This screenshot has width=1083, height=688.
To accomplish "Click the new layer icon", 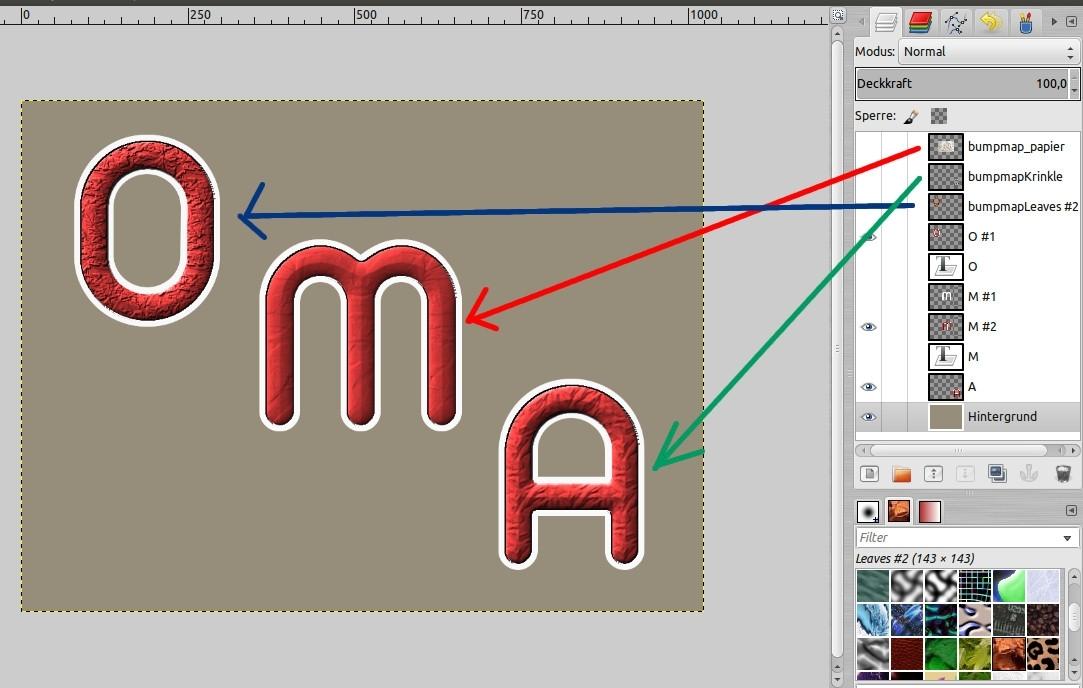I will [x=870, y=474].
